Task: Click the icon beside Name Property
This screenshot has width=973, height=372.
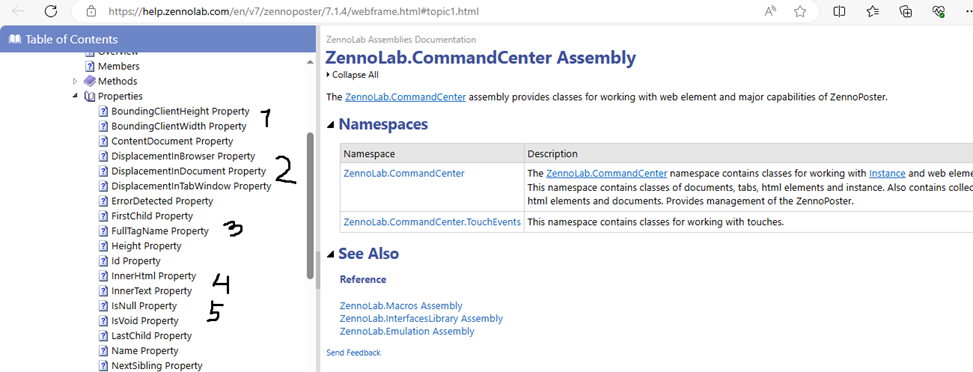Action: pos(104,351)
